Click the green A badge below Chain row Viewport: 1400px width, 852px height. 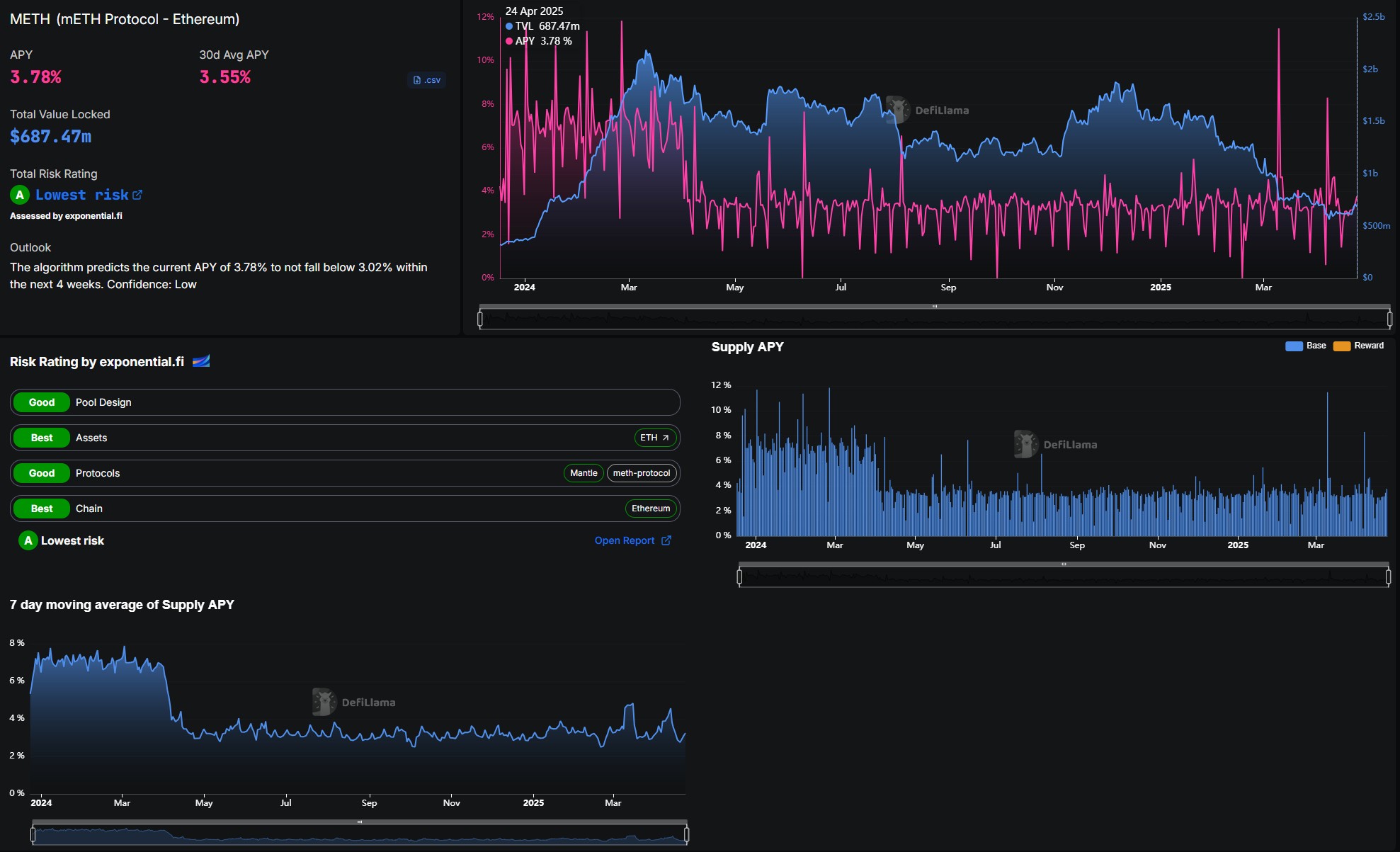28,540
